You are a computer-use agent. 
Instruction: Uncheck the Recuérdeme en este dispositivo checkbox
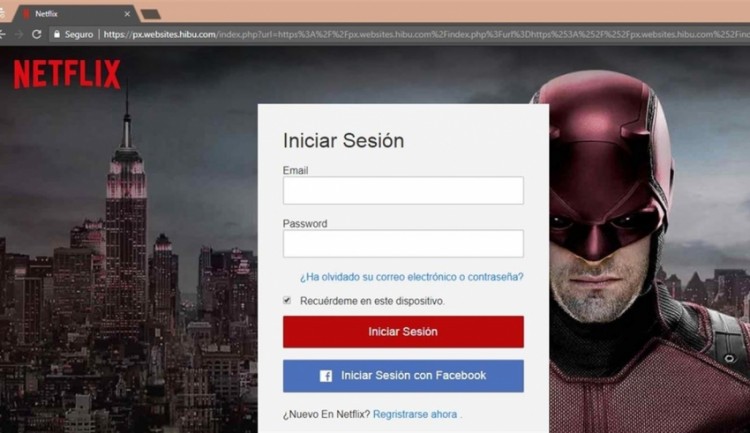point(287,300)
